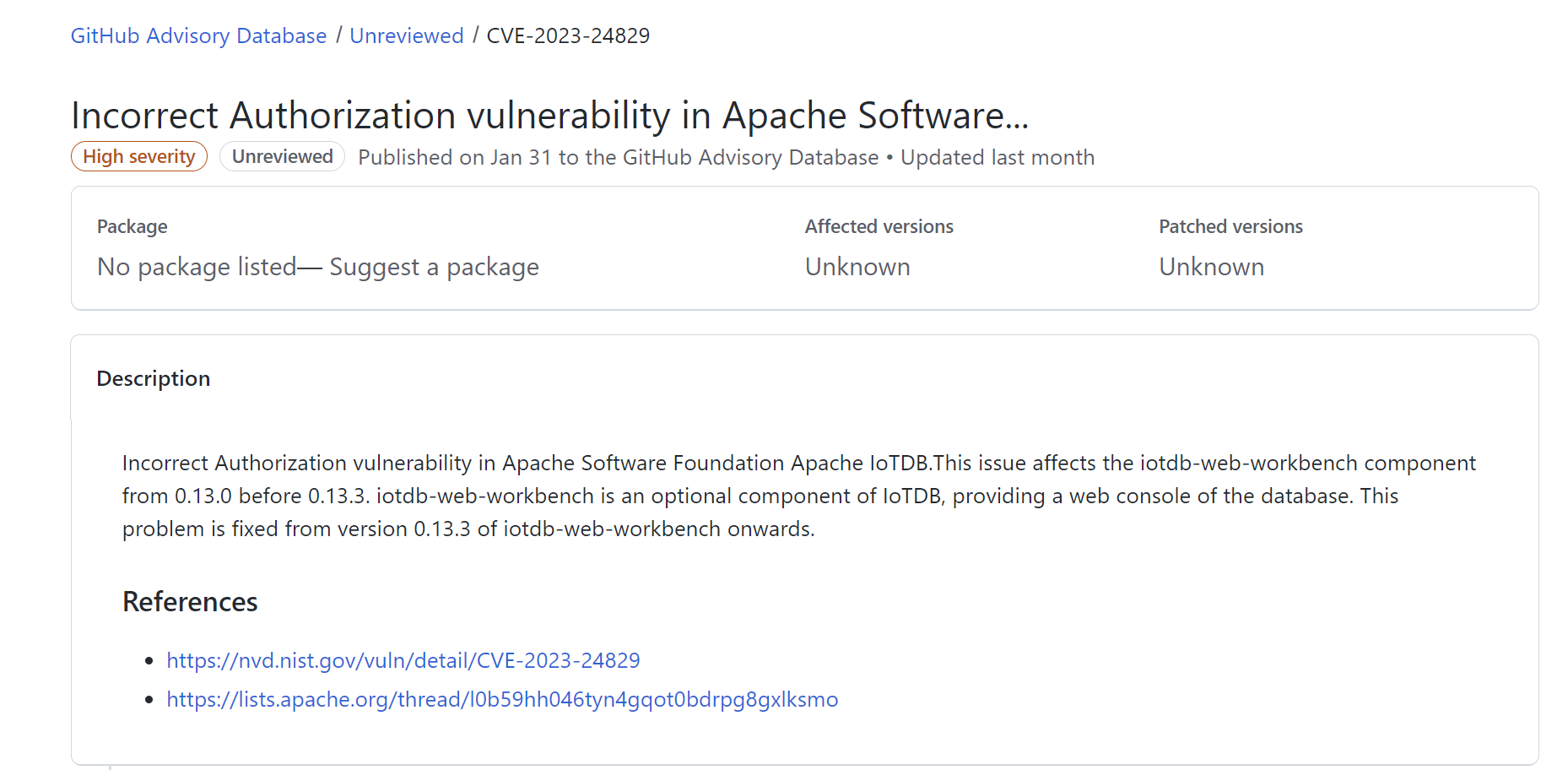1568x770 pixels.
Task: Click the No package listed text
Action: (x=197, y=267)
